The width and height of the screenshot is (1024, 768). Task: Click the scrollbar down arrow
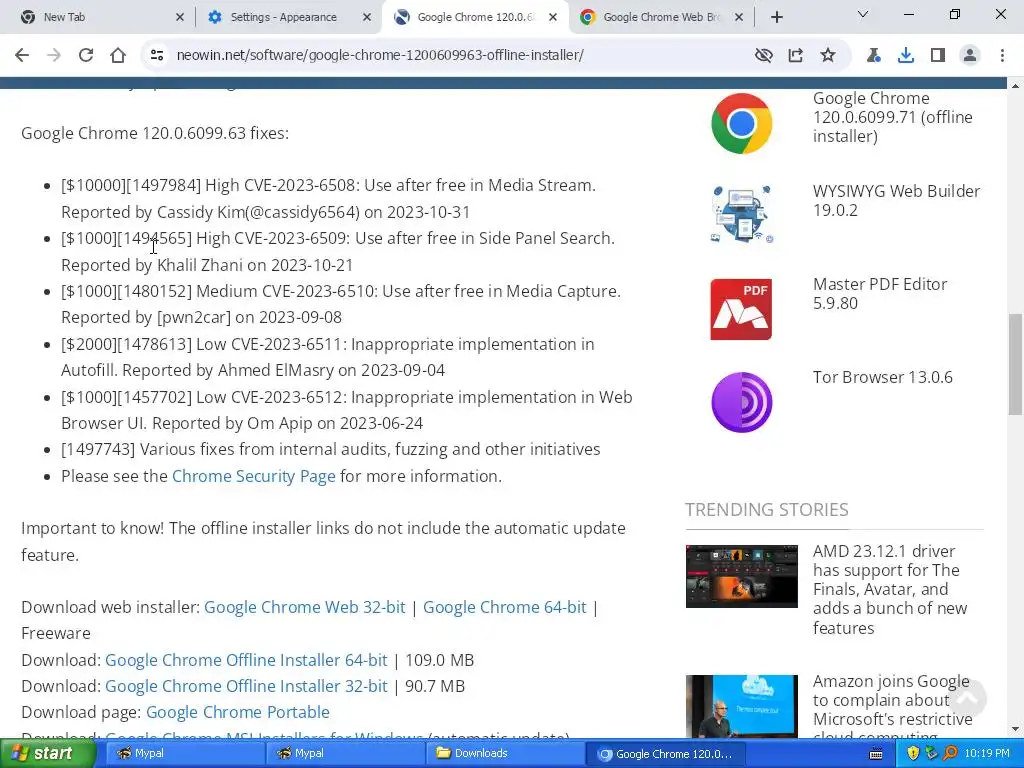(1015, 729)
